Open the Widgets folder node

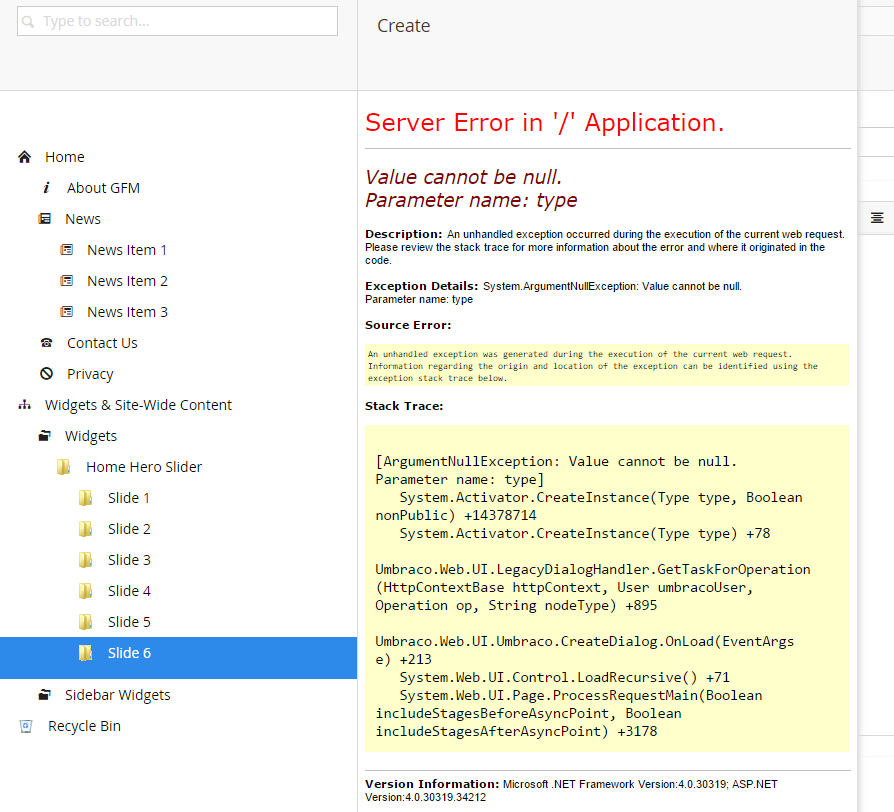point(91,436)
